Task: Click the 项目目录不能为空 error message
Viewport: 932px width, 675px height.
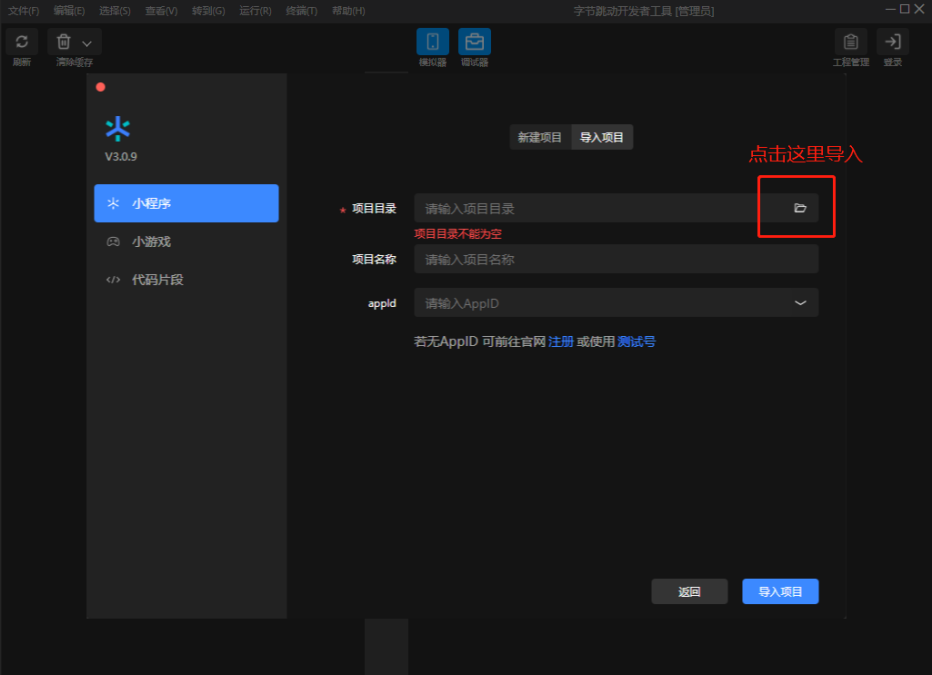Action: point(458,234)
